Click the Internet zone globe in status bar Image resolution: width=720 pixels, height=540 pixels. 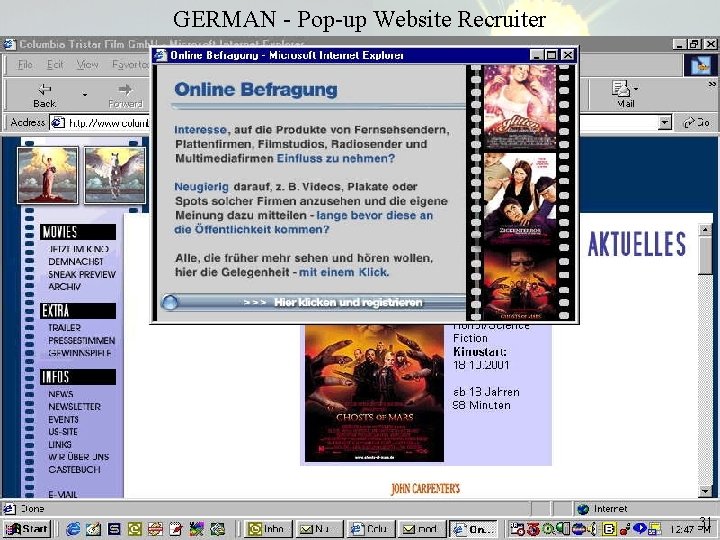coord(583,509)
